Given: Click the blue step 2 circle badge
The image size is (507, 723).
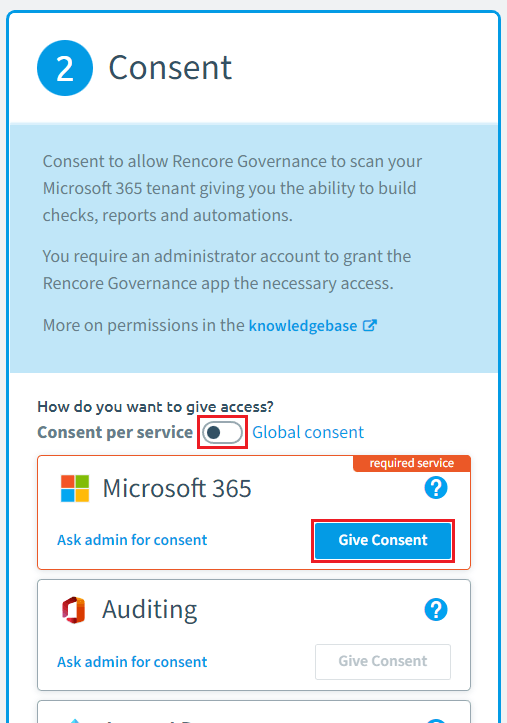Looking at the screenshot, I should pos(65,68).
